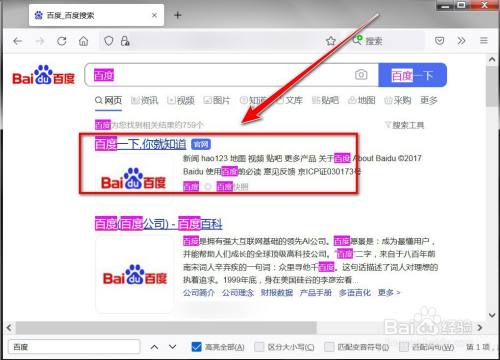
Task: Click into the Baidu search input field
Action: [x=232, y=75]
